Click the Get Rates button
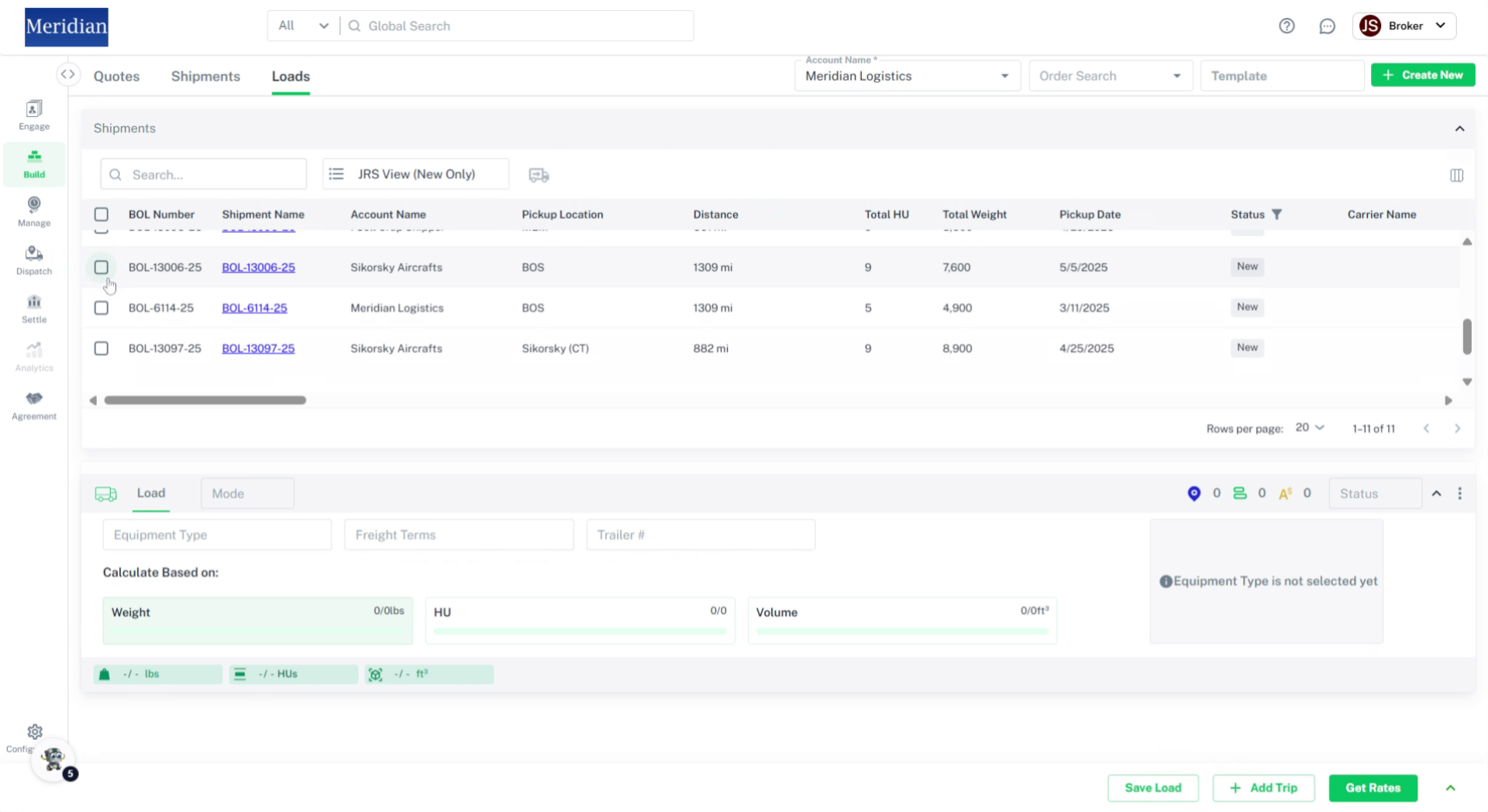 pyautogui.click(x=1373, y=788)
